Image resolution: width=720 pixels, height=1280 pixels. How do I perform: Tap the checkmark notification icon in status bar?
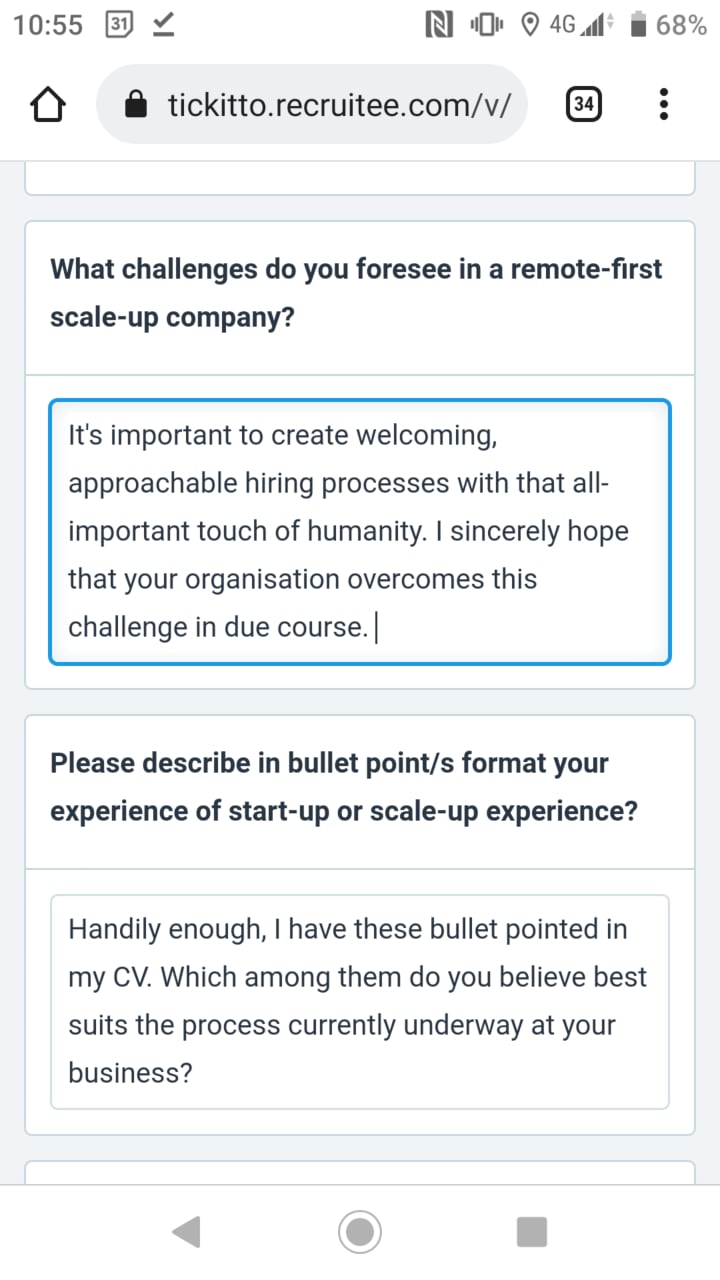(x=163, y=26)
